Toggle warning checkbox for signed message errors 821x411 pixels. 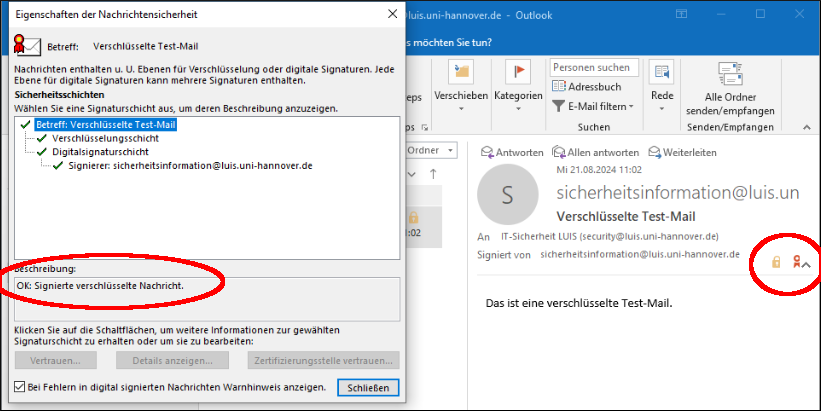(19, 387)
